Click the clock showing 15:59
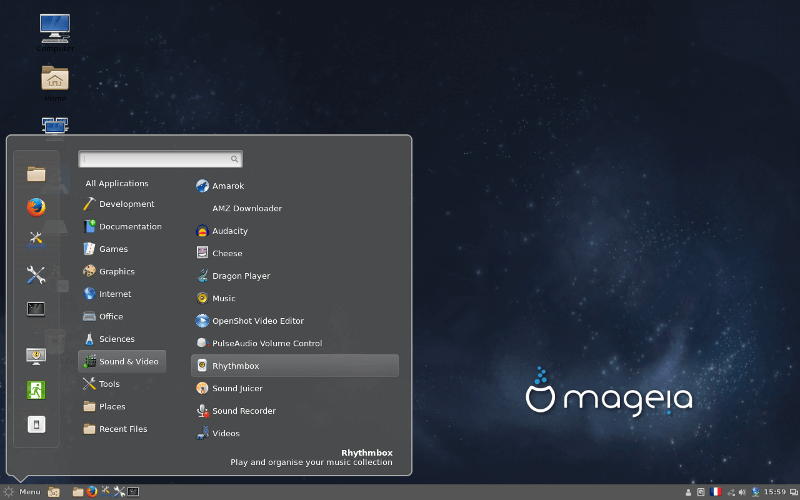 775,492
